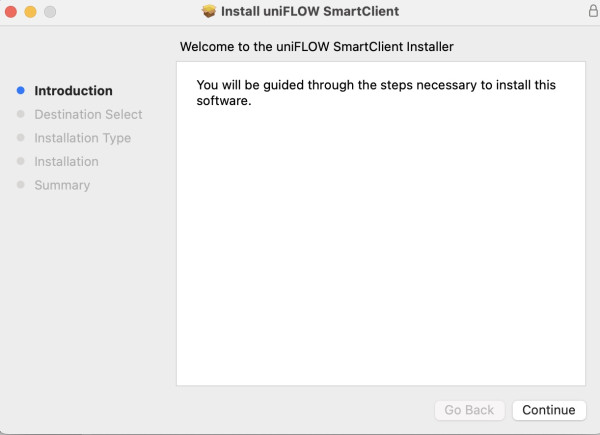Viewport: 600px width, 435px height.
Task: Click the disabled Go Back button
Action: coord(469,410)
